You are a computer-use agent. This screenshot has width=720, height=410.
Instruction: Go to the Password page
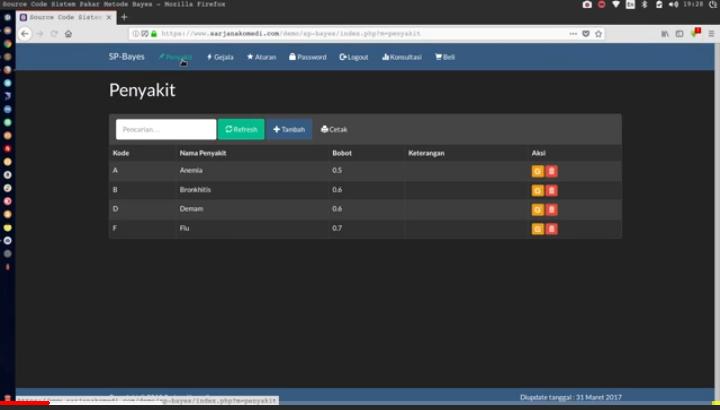click(x=308, y=57)
